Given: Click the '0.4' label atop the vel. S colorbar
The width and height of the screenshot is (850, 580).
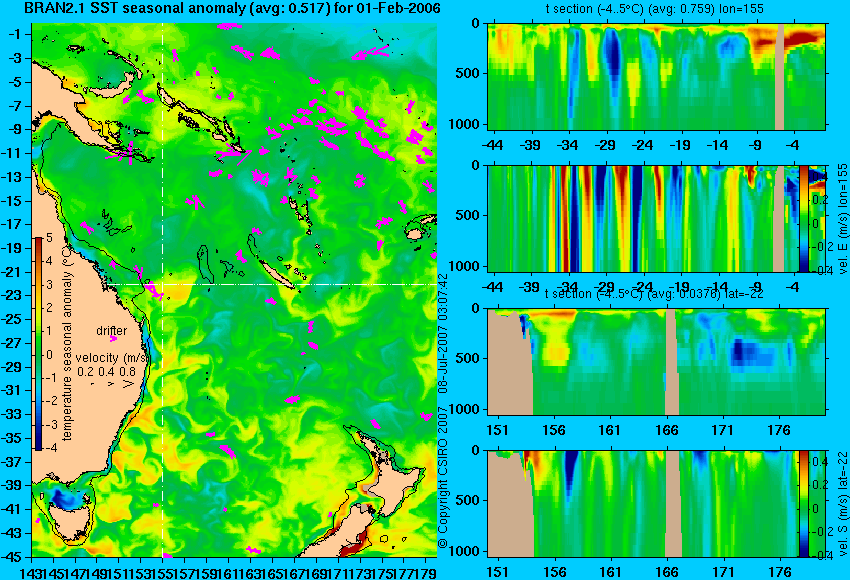Looking at the screenshot, I should 819,461.
